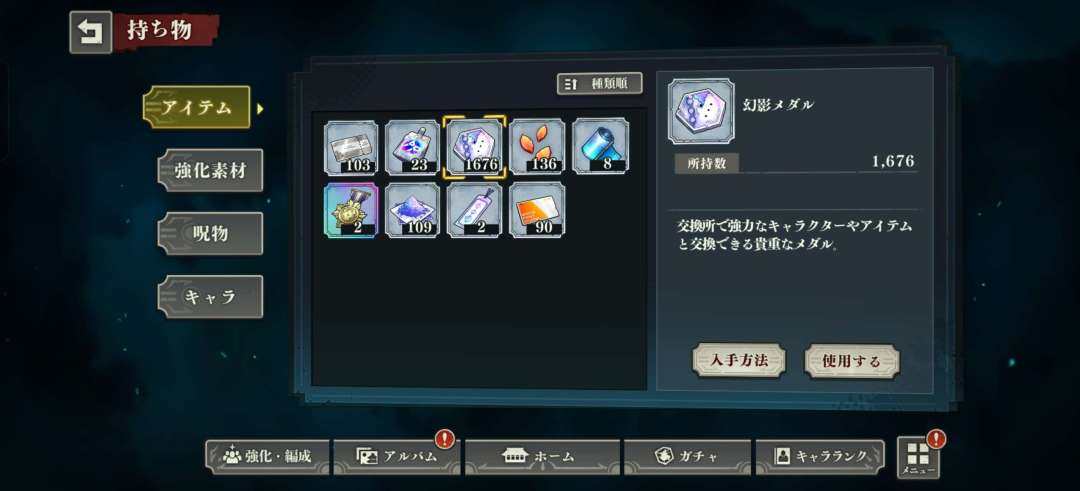Select the アイテム tab
The image size is (1080, 491).
pos(196,107)
